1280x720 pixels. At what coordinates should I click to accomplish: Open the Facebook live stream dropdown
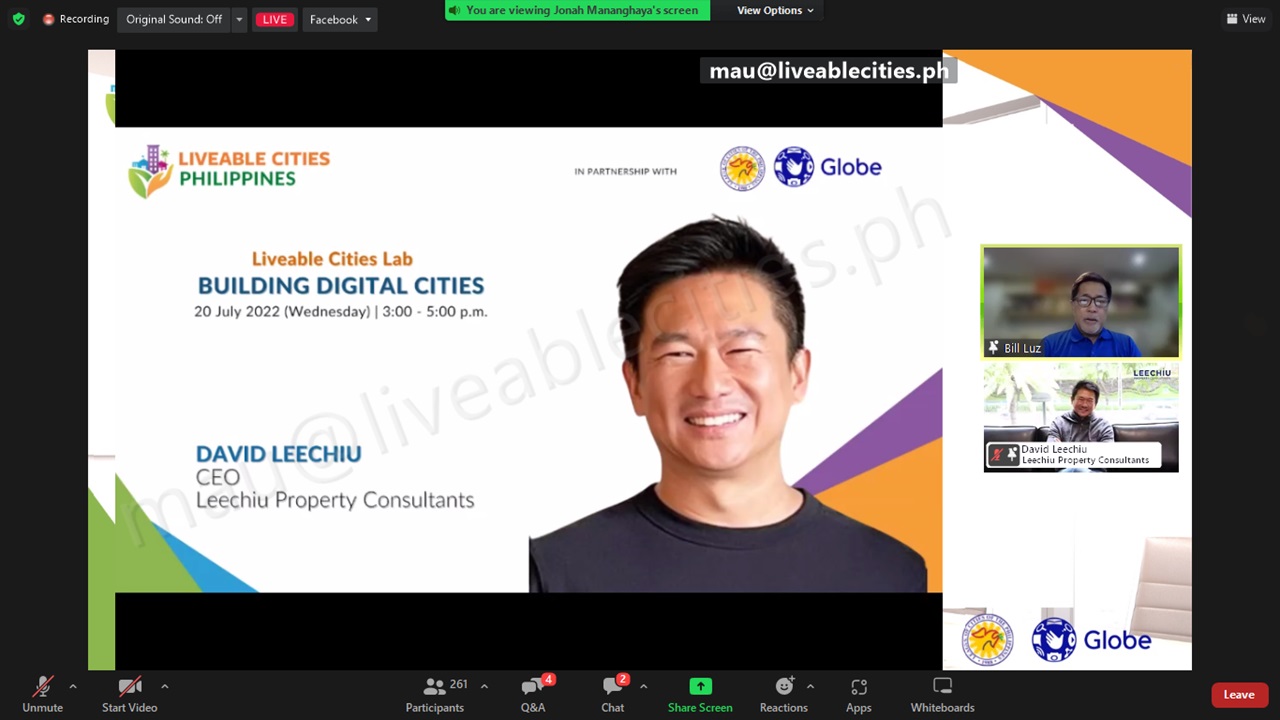pyautogui.click(x=340, y=19)
